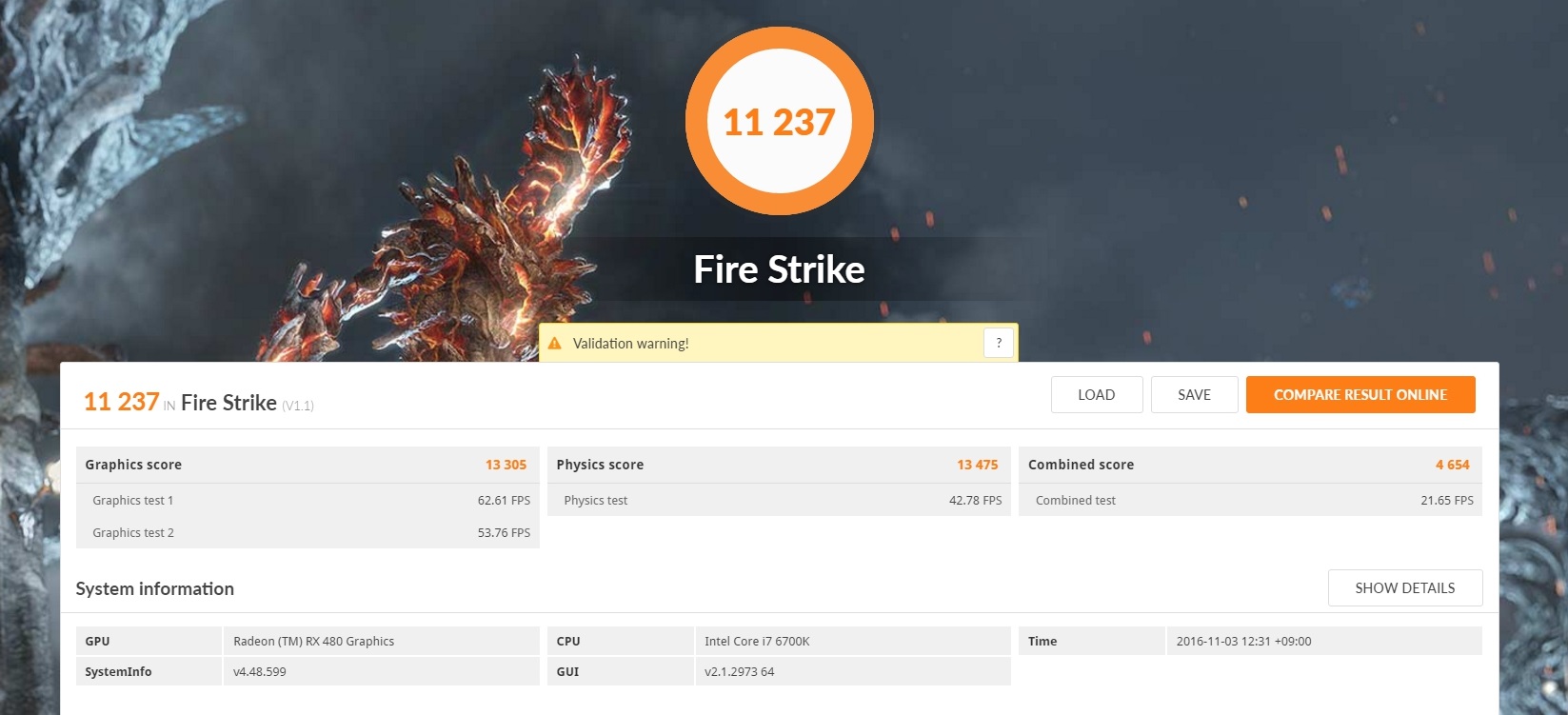Click the GUI label cell
The width and height of the screenshot is (1568, 715).
pos(620,671)
